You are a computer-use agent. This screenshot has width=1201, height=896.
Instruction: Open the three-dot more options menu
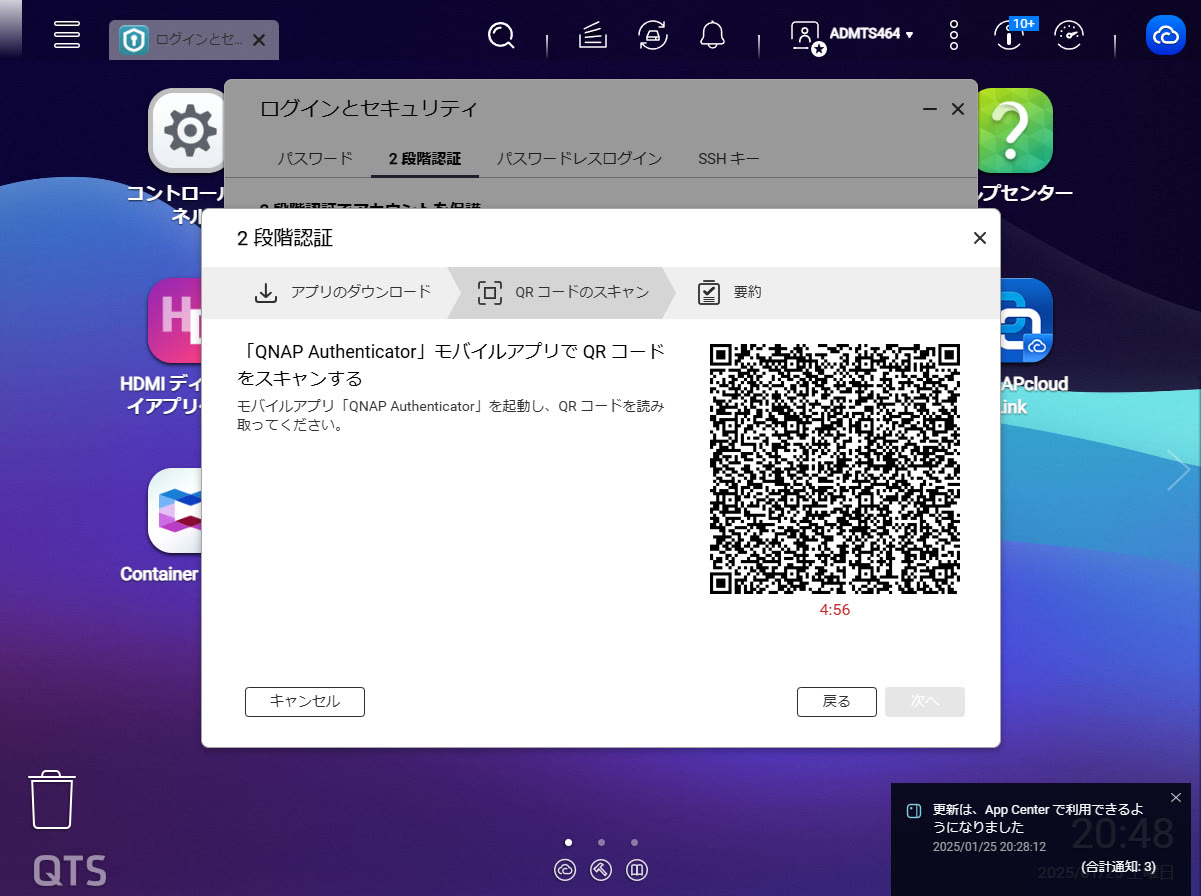954,35
